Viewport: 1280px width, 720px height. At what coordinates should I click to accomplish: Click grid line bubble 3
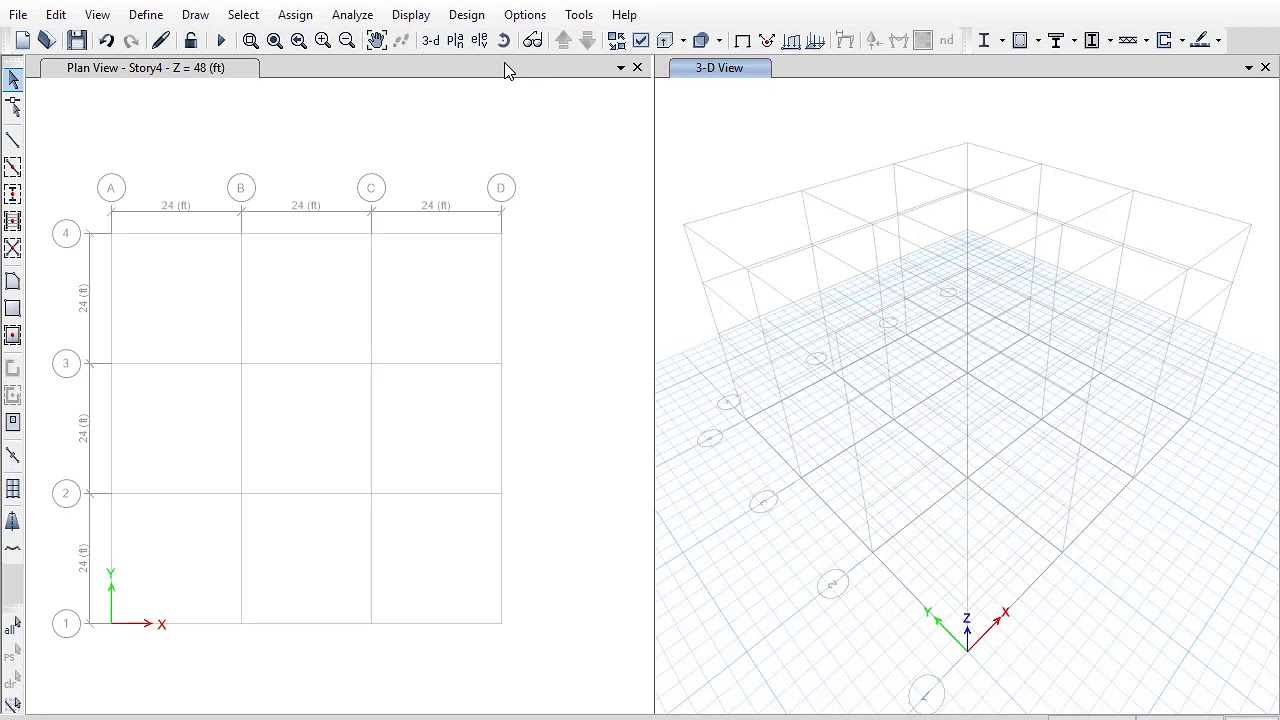(x=66, y=363)
